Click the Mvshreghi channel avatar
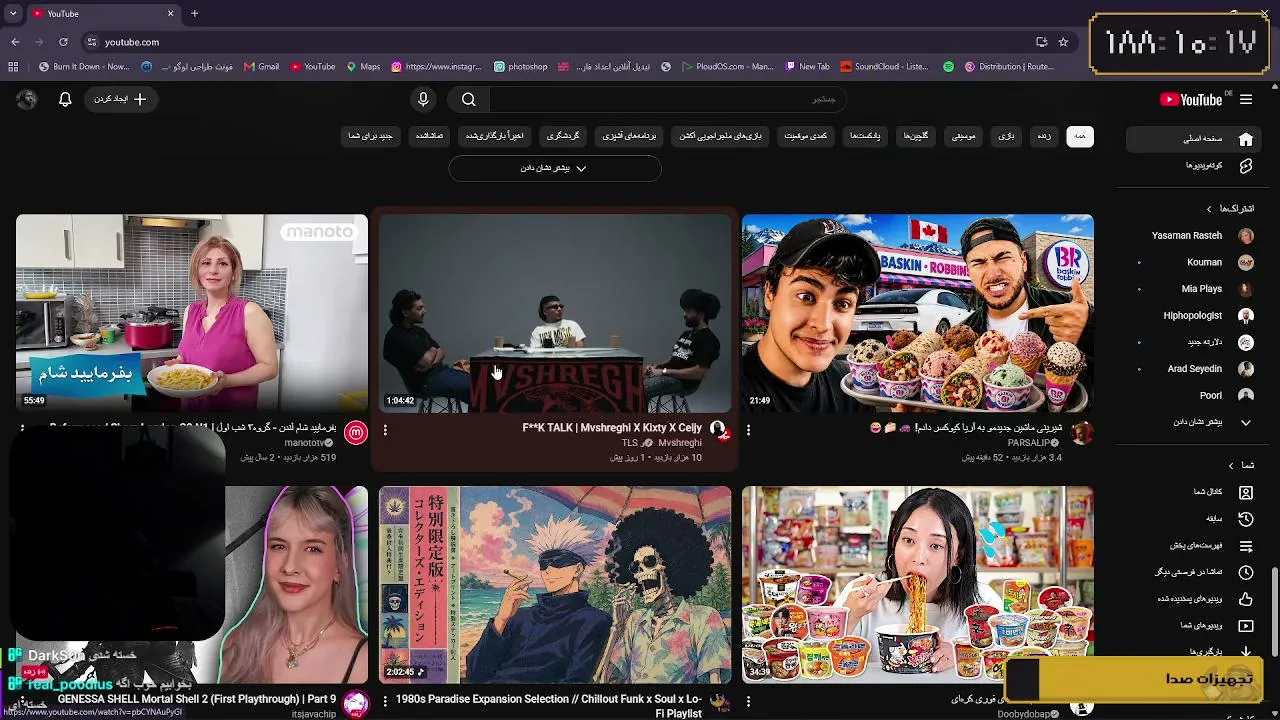 (x=718, y=430)
